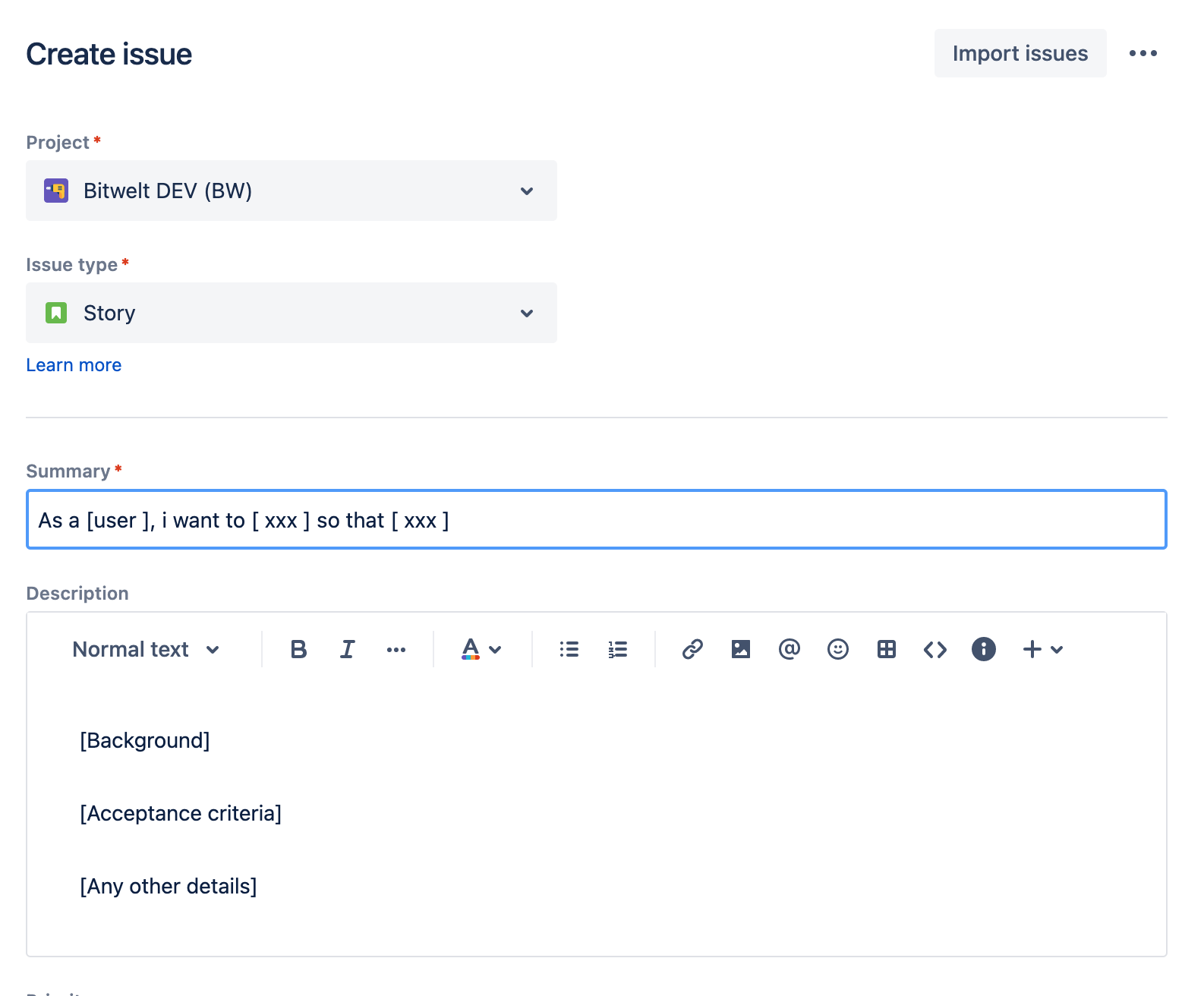Open the emoji picker

click(x=837, y=649)
